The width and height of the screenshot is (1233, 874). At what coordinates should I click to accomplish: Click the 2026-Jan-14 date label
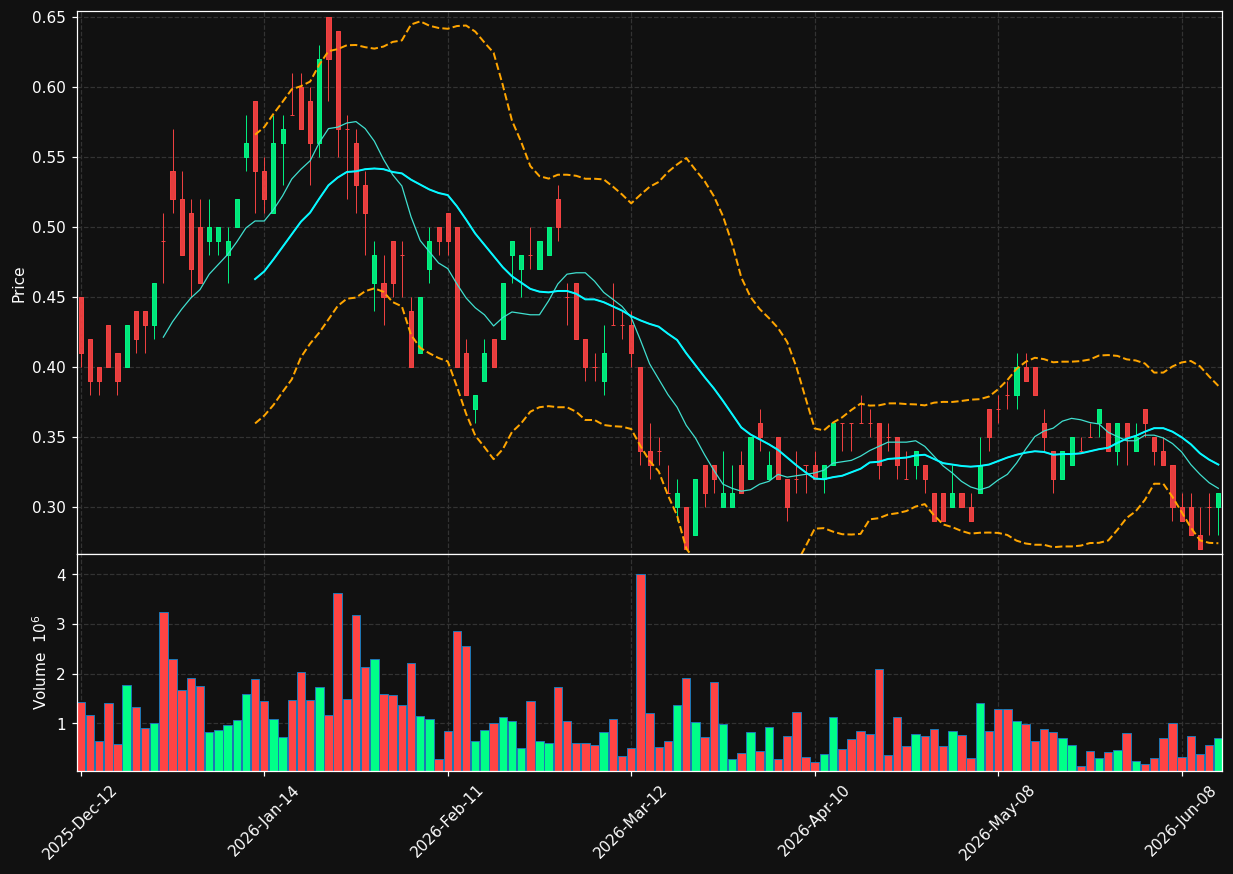263,822
